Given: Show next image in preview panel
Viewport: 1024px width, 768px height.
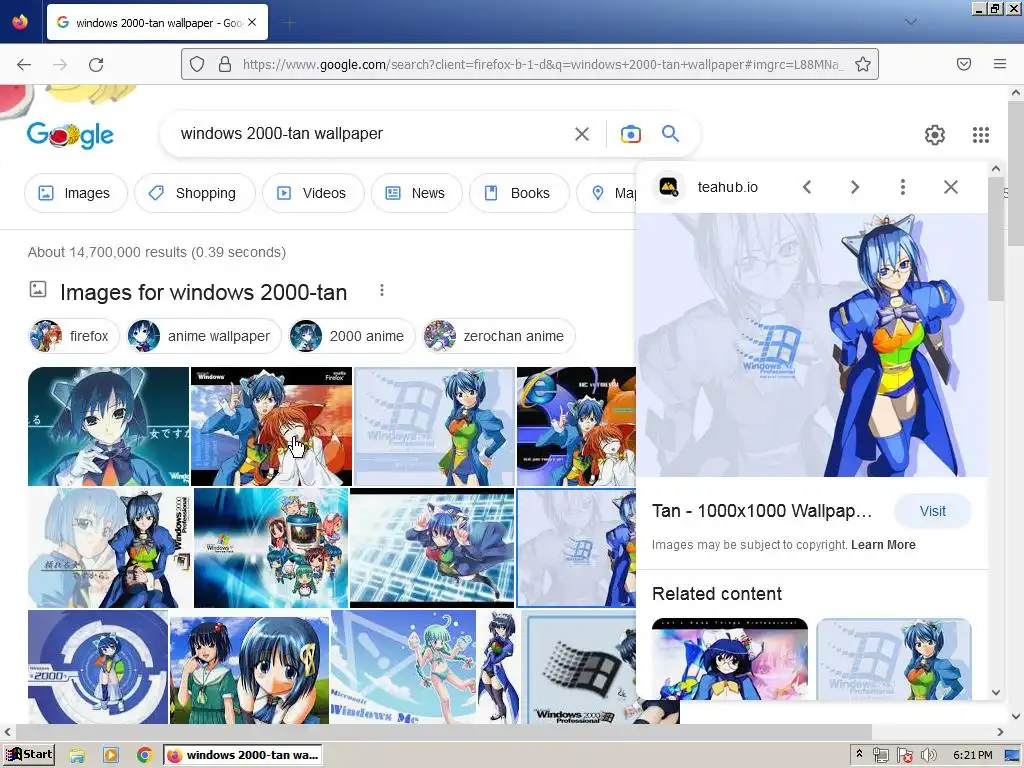Looking at the screenshot, I should tap(855, 187).
